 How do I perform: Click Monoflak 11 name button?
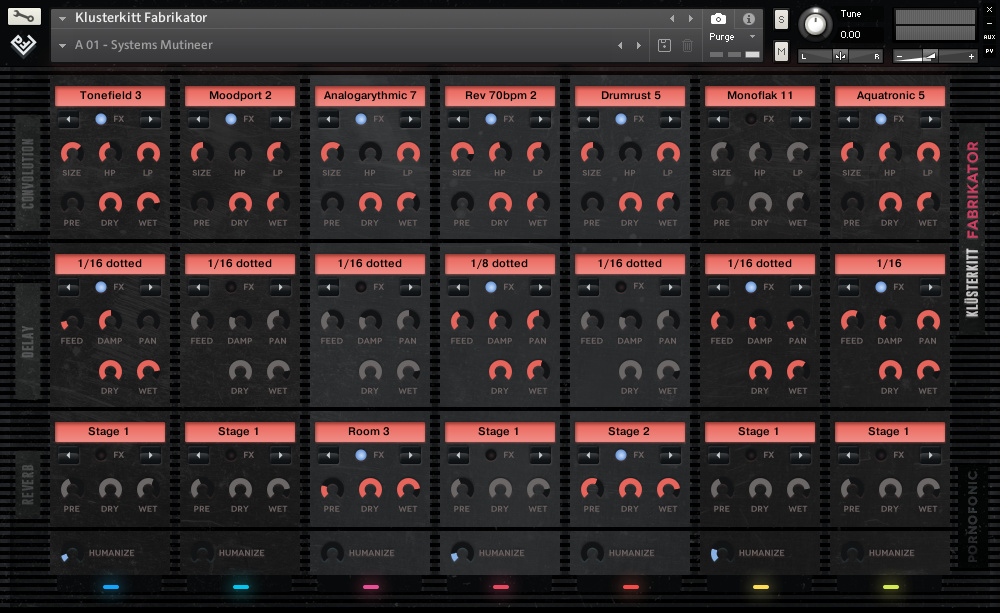[760, 96]
